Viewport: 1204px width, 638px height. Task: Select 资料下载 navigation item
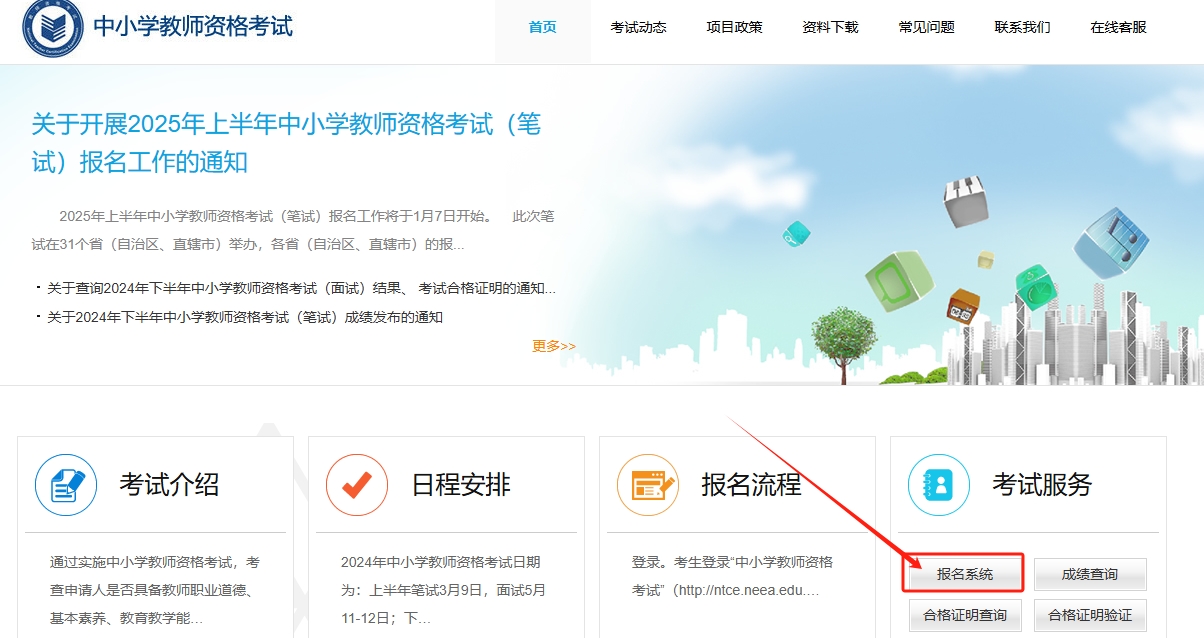coord(830,28)
